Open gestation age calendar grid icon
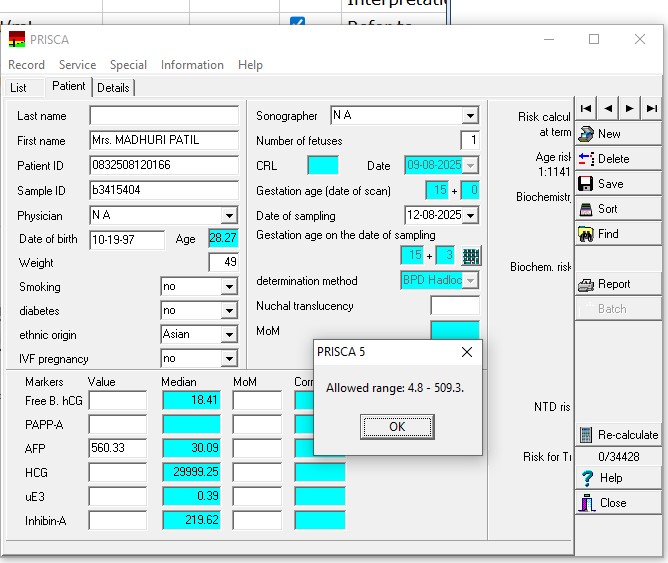Image resolution: width=668 pixels, height=563 pixels. 471,256
